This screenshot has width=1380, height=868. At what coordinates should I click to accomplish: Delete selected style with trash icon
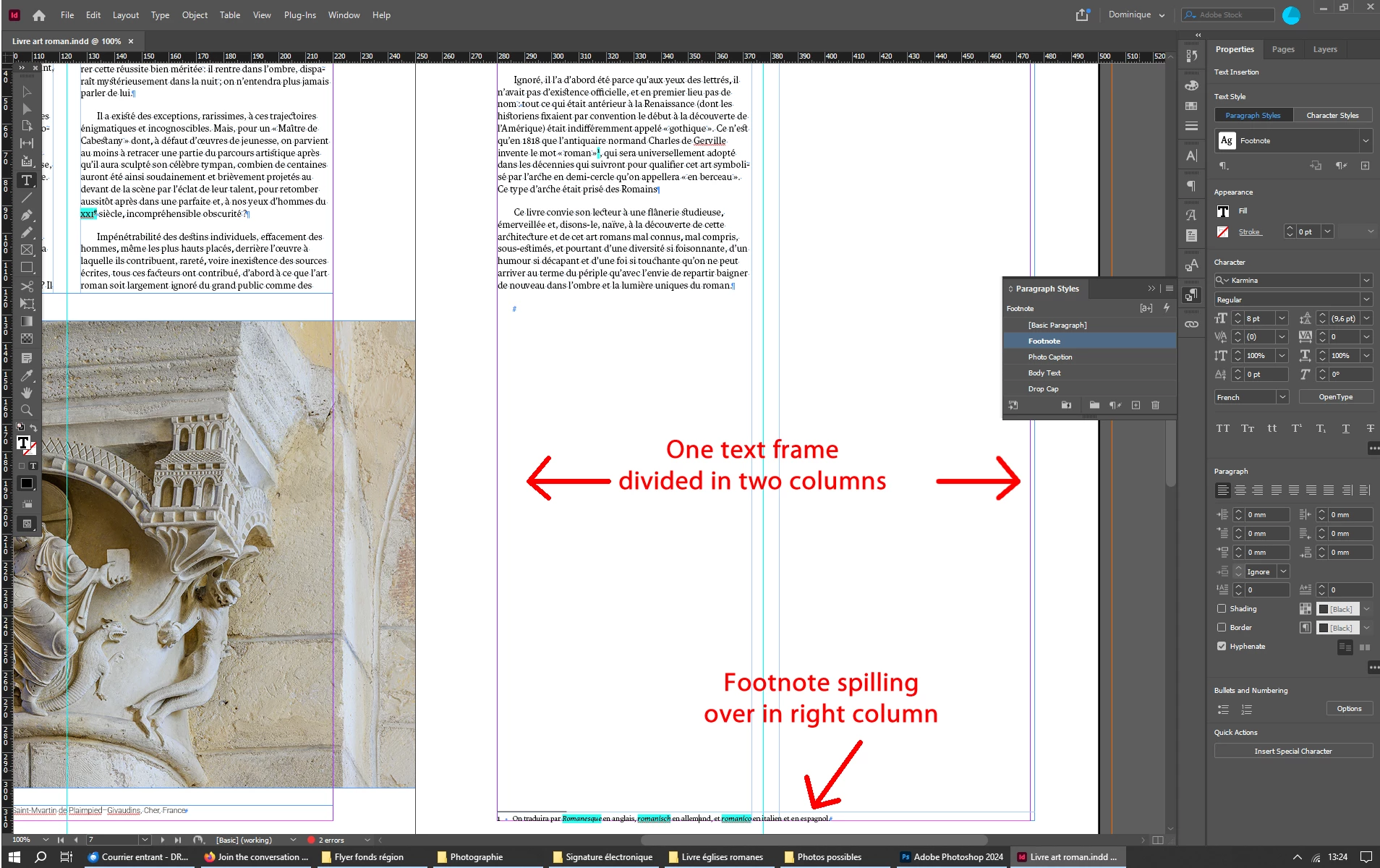1155,405
